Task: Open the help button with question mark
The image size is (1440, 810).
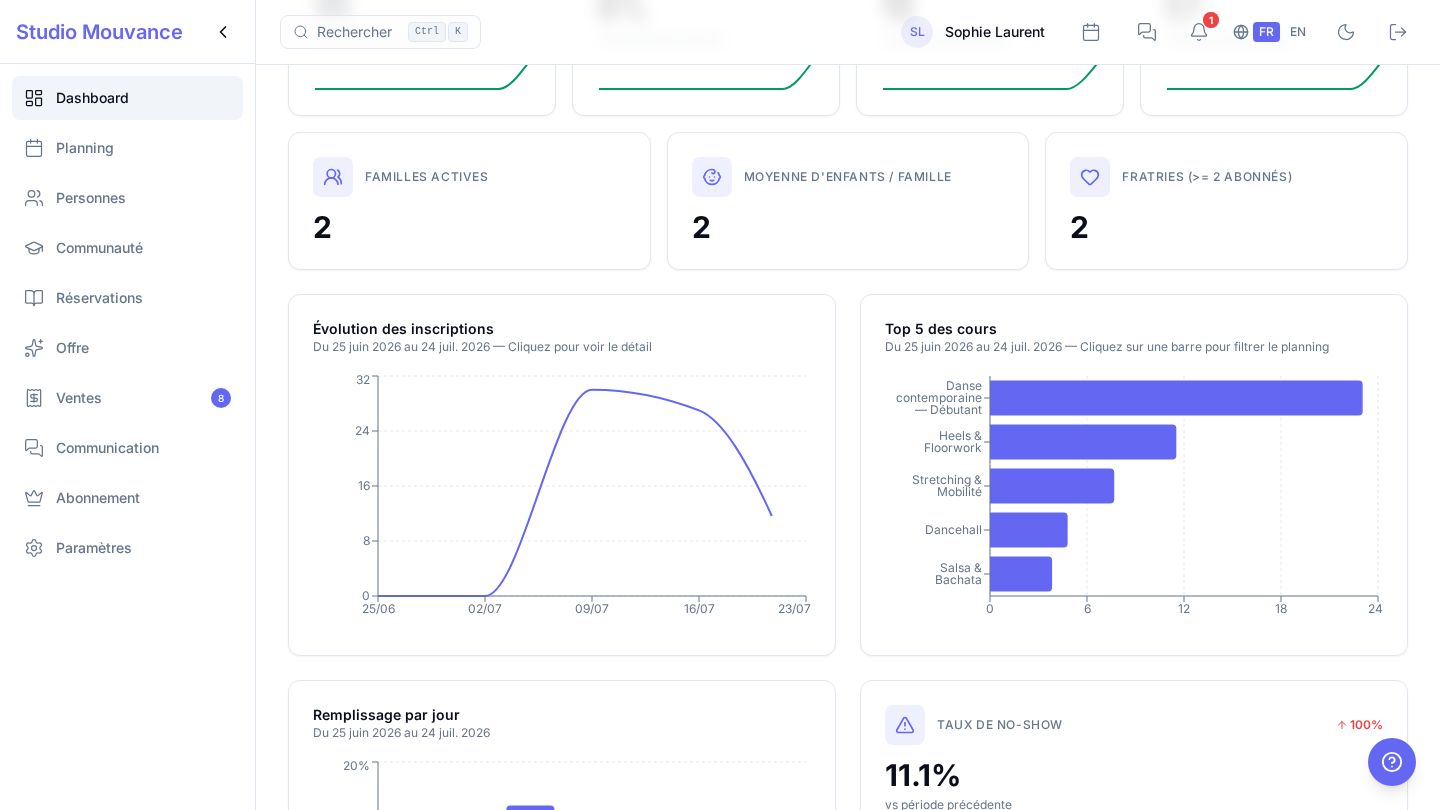Action: (x=1392, y=762)
